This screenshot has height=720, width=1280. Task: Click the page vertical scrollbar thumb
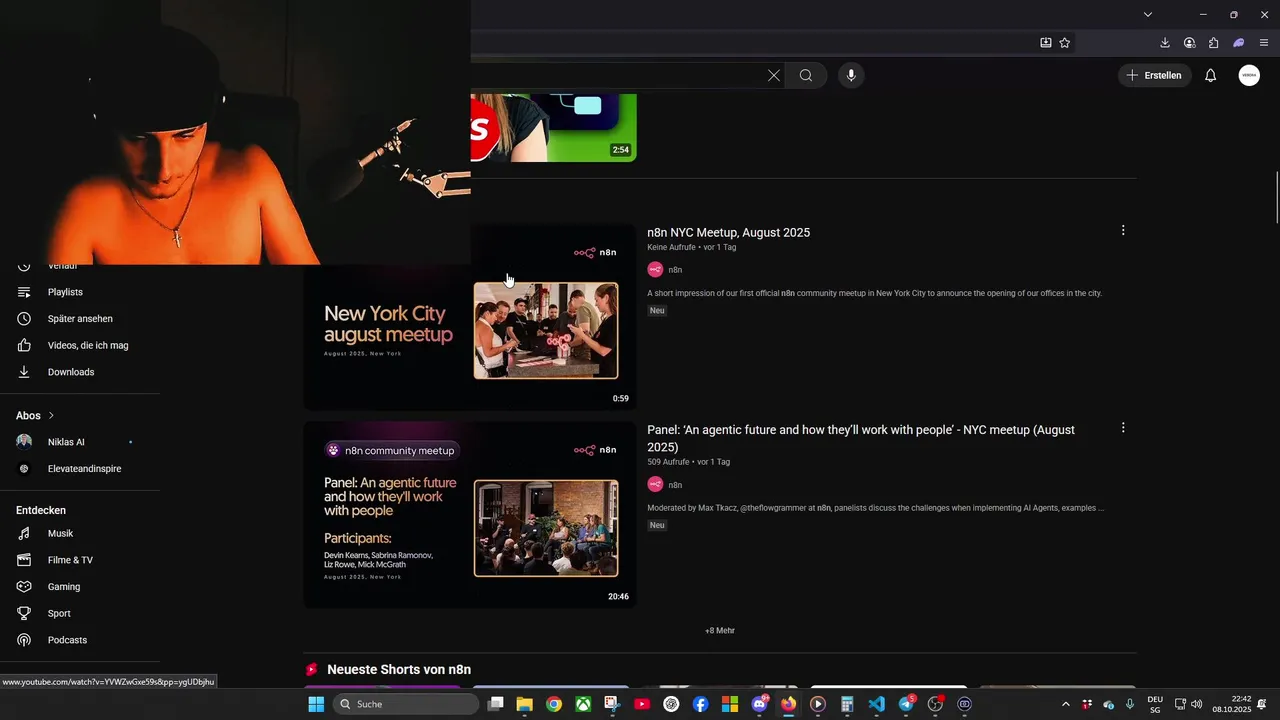pyautogui.click(x=1276, y=198)
